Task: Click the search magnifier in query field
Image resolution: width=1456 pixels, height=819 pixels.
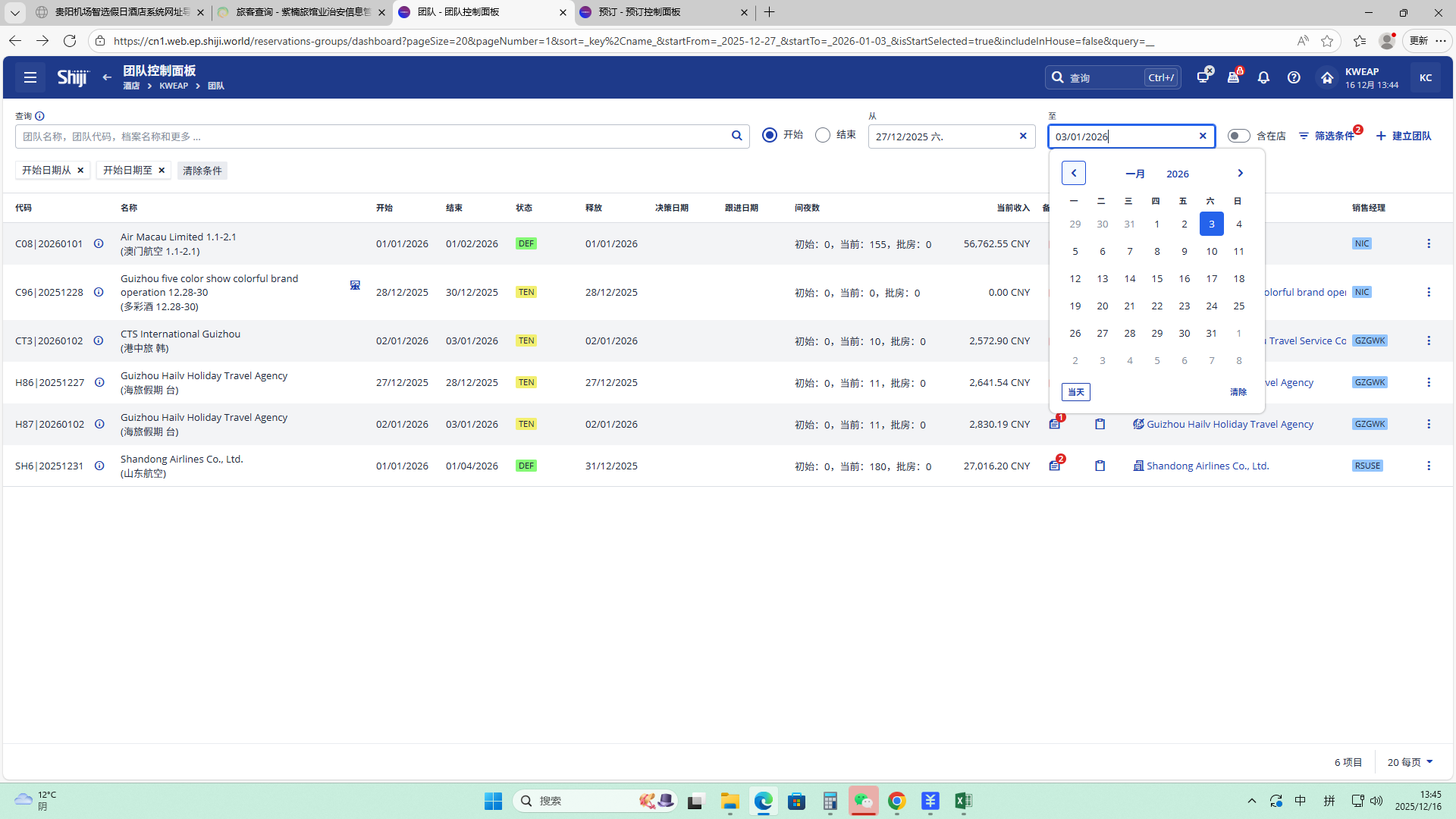Action: pyautogui.click(x=736, y=136)
